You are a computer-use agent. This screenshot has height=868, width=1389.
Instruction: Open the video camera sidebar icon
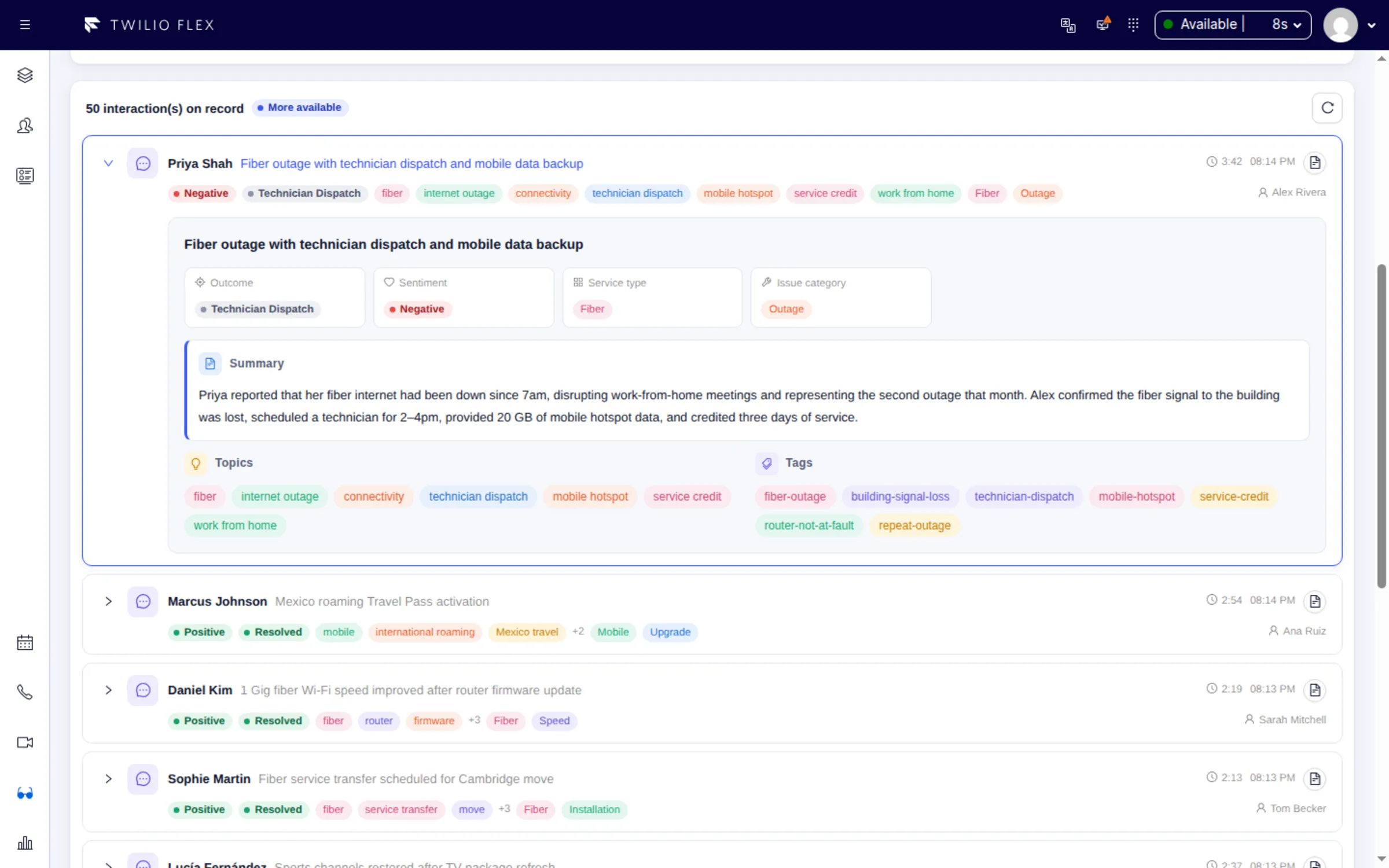click(25, 742)
